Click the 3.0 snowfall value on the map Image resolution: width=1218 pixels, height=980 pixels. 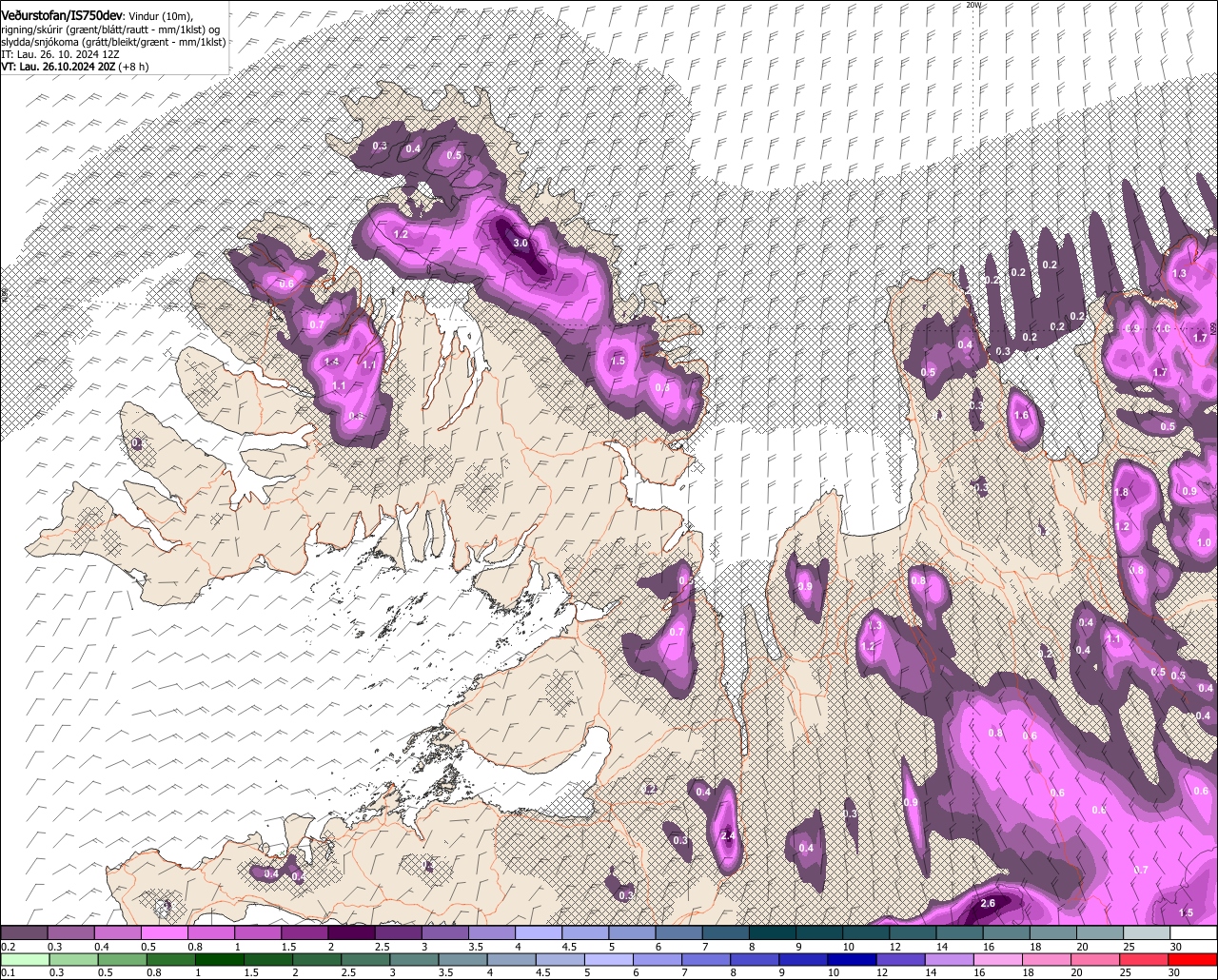[521, 244]
